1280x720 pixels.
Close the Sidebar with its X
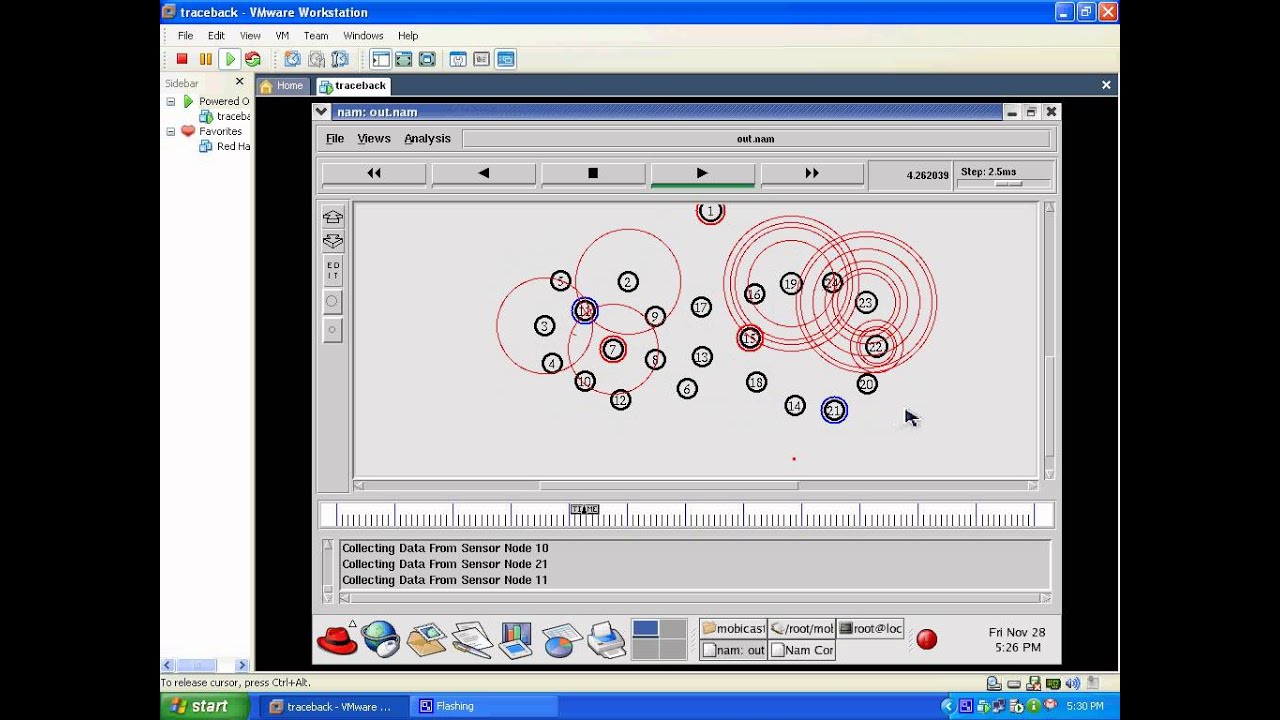tap(239, 82)
